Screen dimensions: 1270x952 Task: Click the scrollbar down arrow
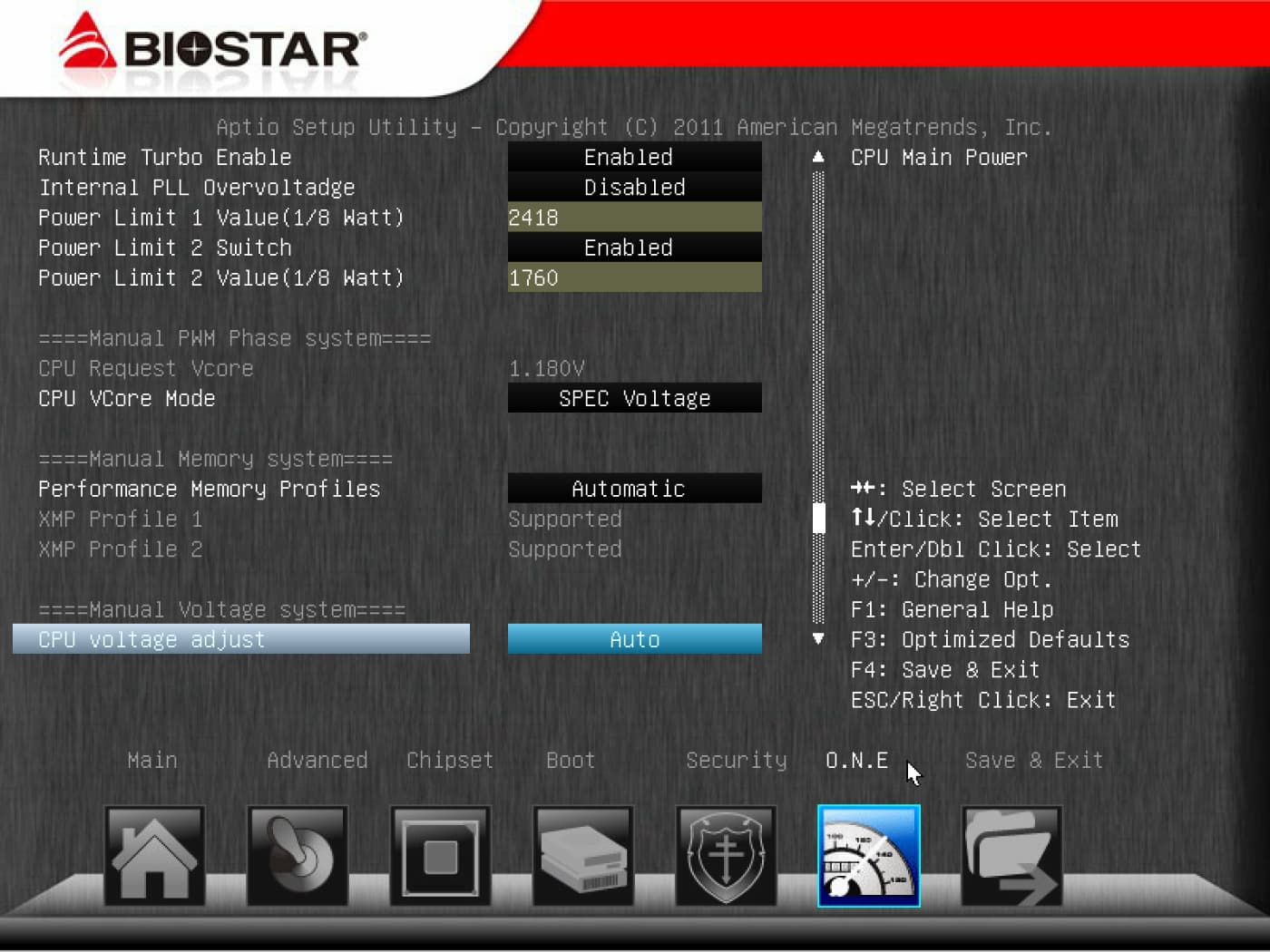point(818,639)
